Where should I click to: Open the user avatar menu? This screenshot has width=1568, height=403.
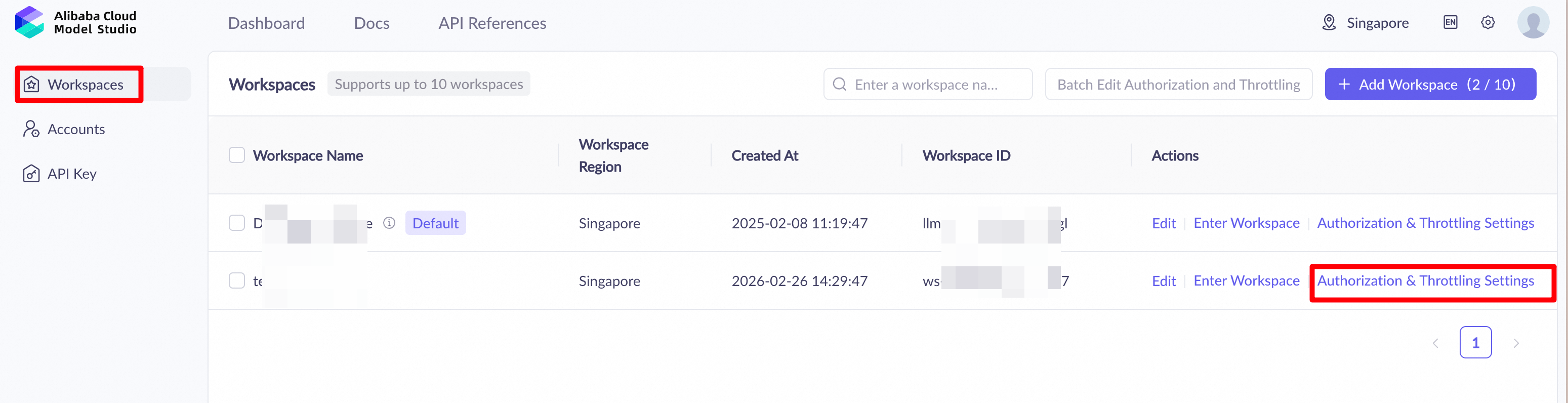pos(1533,22)
